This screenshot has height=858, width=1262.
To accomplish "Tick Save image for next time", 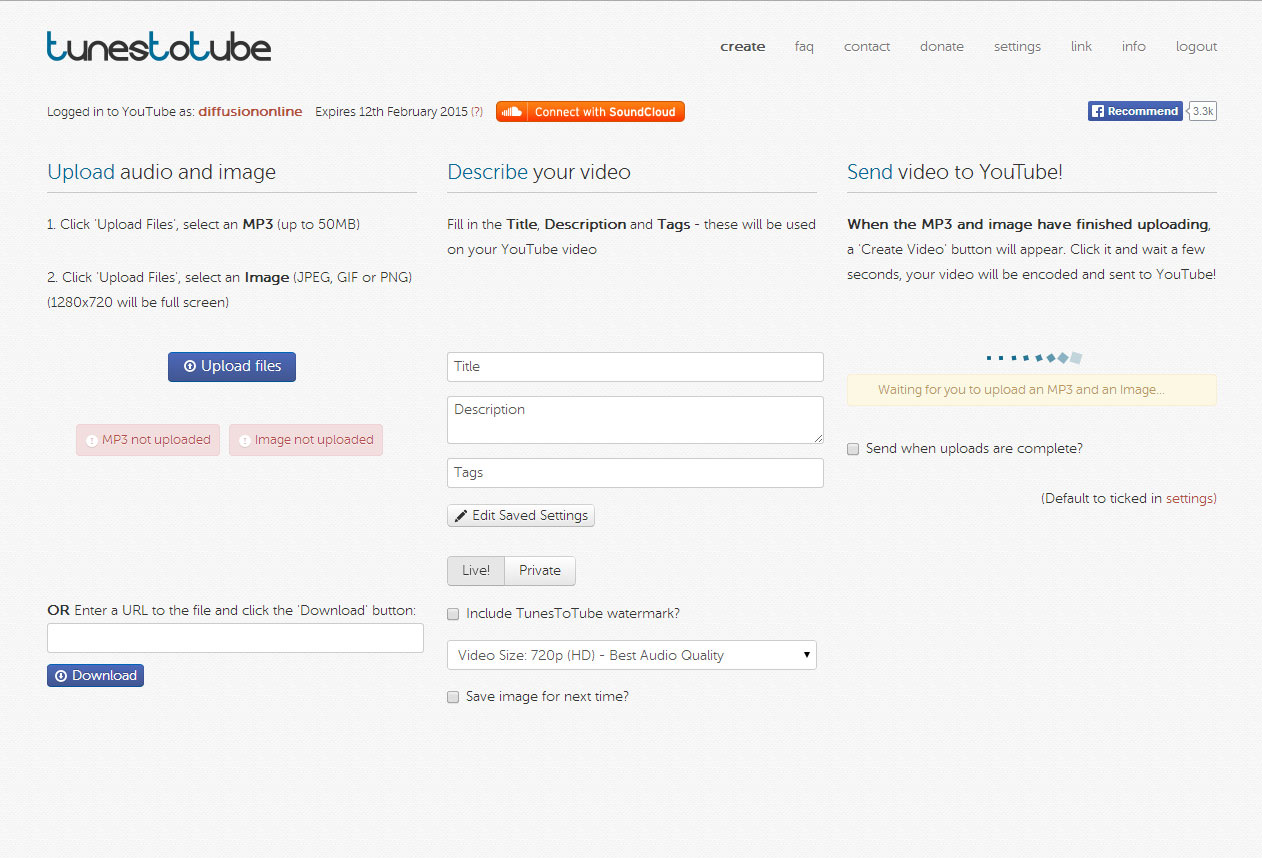I will [x=453, y=697].
